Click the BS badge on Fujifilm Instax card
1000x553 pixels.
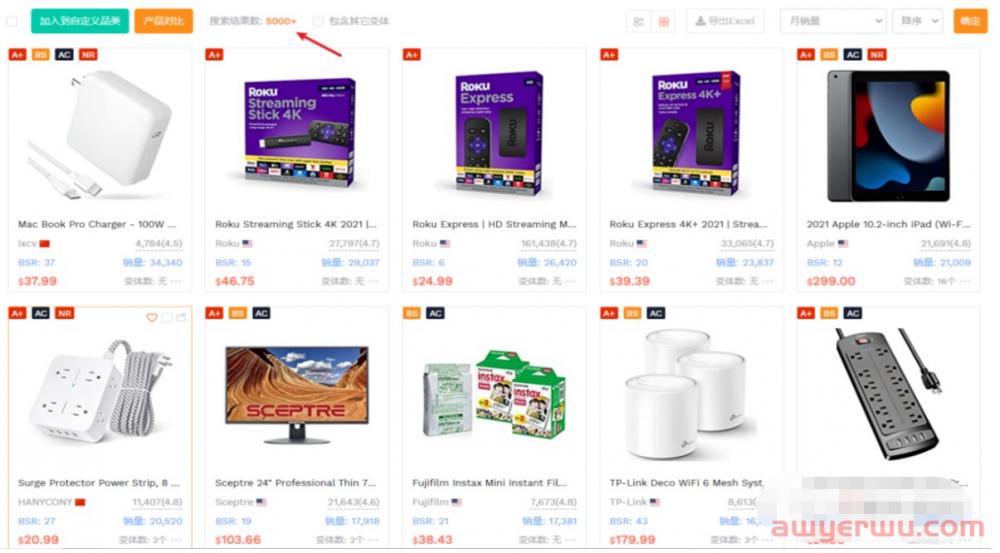[412, 313]
